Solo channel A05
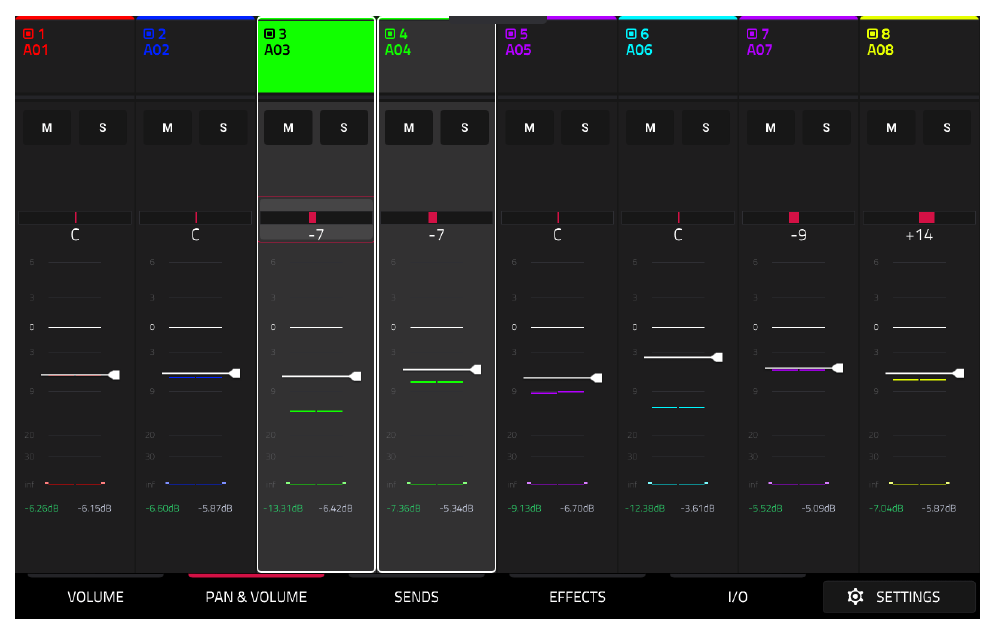The height and width of the screenshot is (636, 996). coord(585,128)
